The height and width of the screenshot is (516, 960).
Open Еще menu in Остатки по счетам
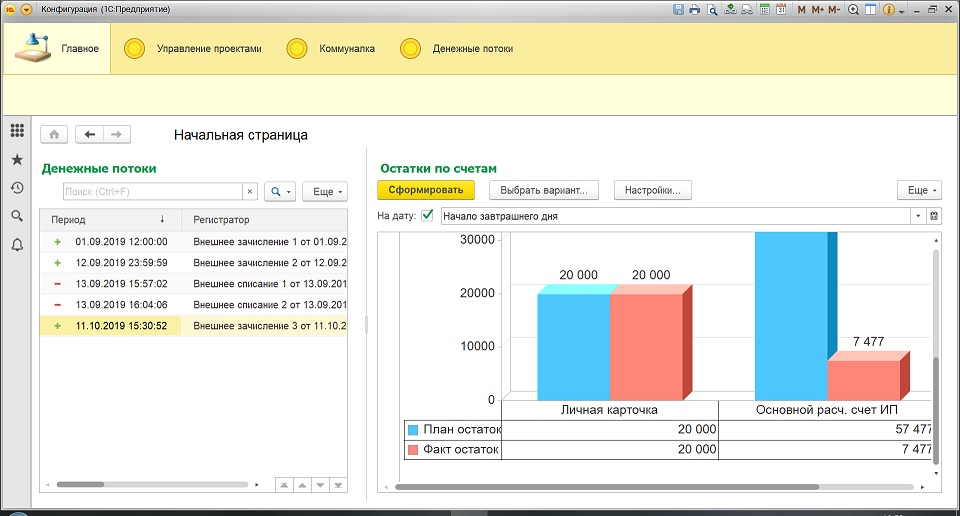(920, 190)
